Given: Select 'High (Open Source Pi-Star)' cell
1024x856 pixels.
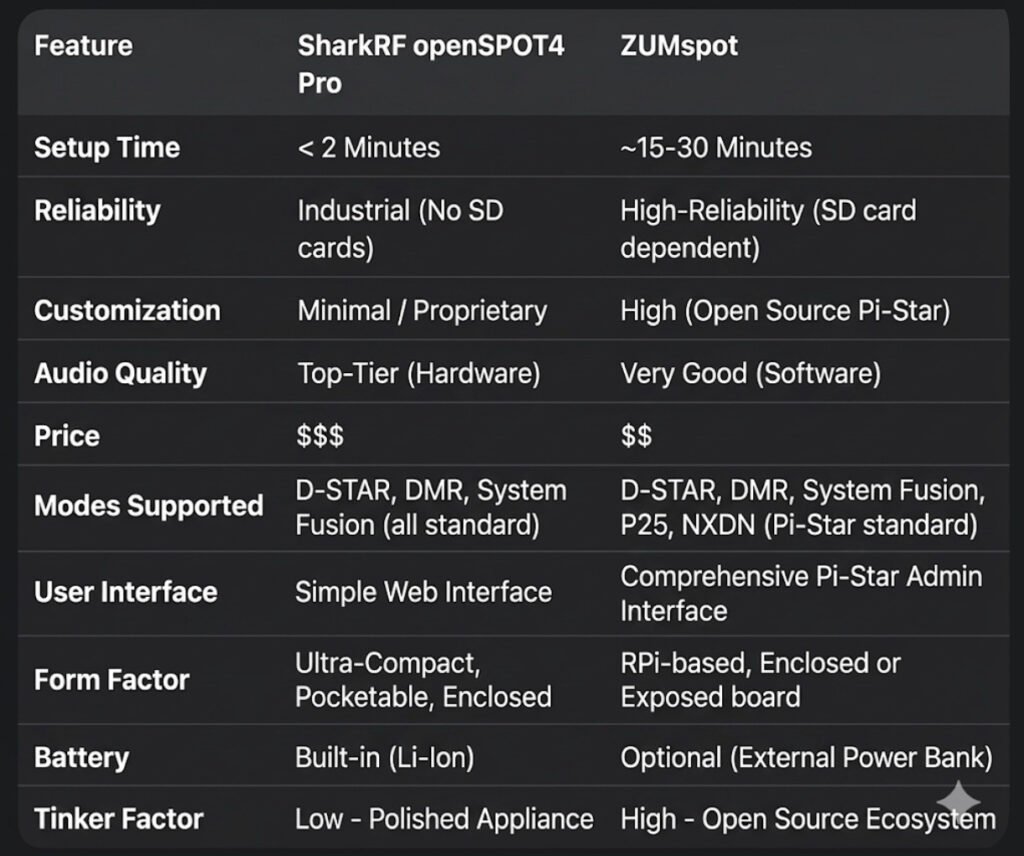Looking at the screenshot, I should [x=784, y=310].
